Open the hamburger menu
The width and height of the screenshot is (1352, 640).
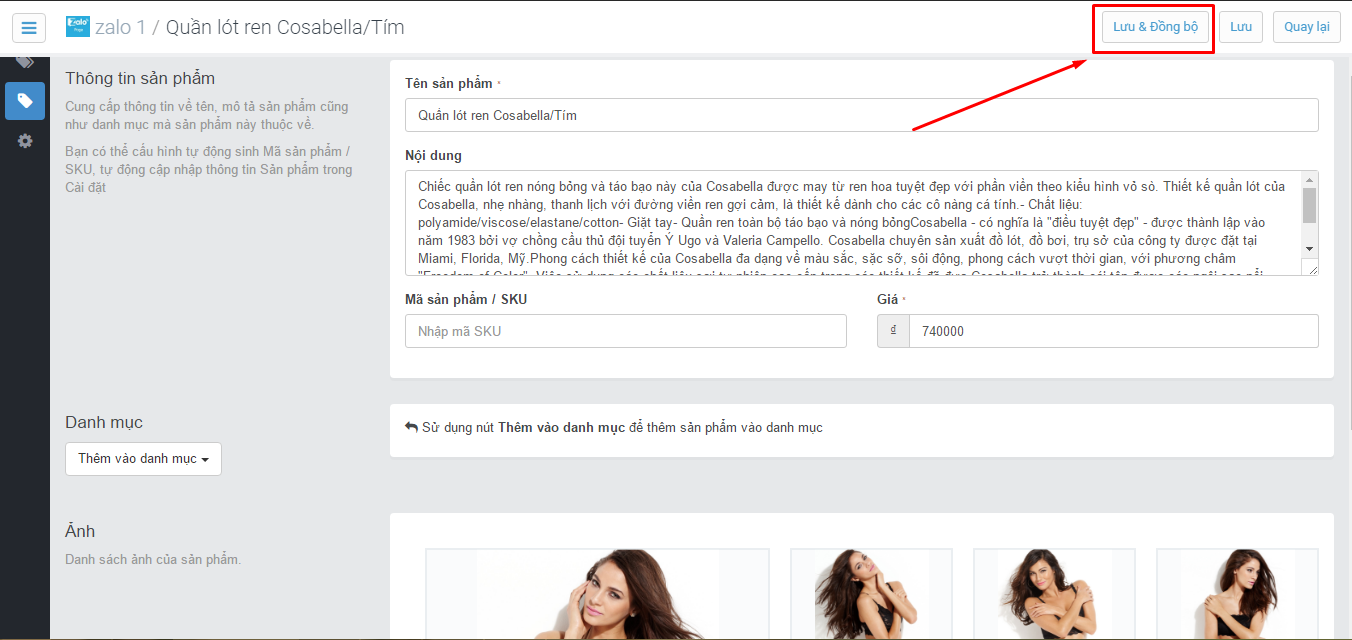(28, 27)
